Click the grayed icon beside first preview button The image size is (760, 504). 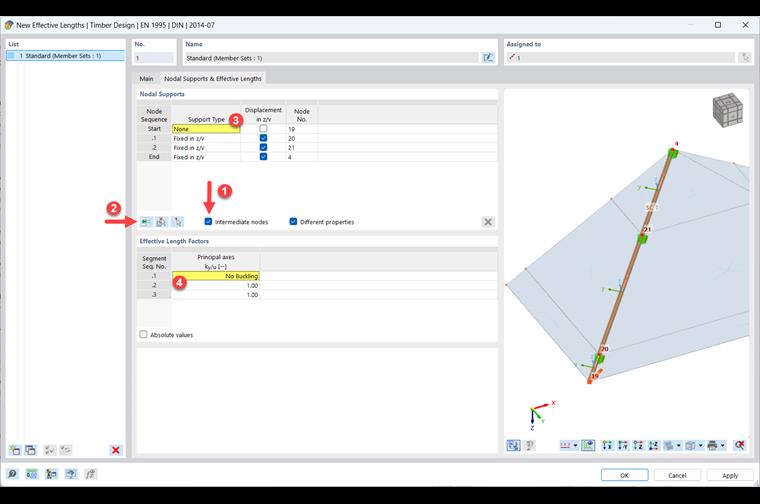tap(530, 445)
